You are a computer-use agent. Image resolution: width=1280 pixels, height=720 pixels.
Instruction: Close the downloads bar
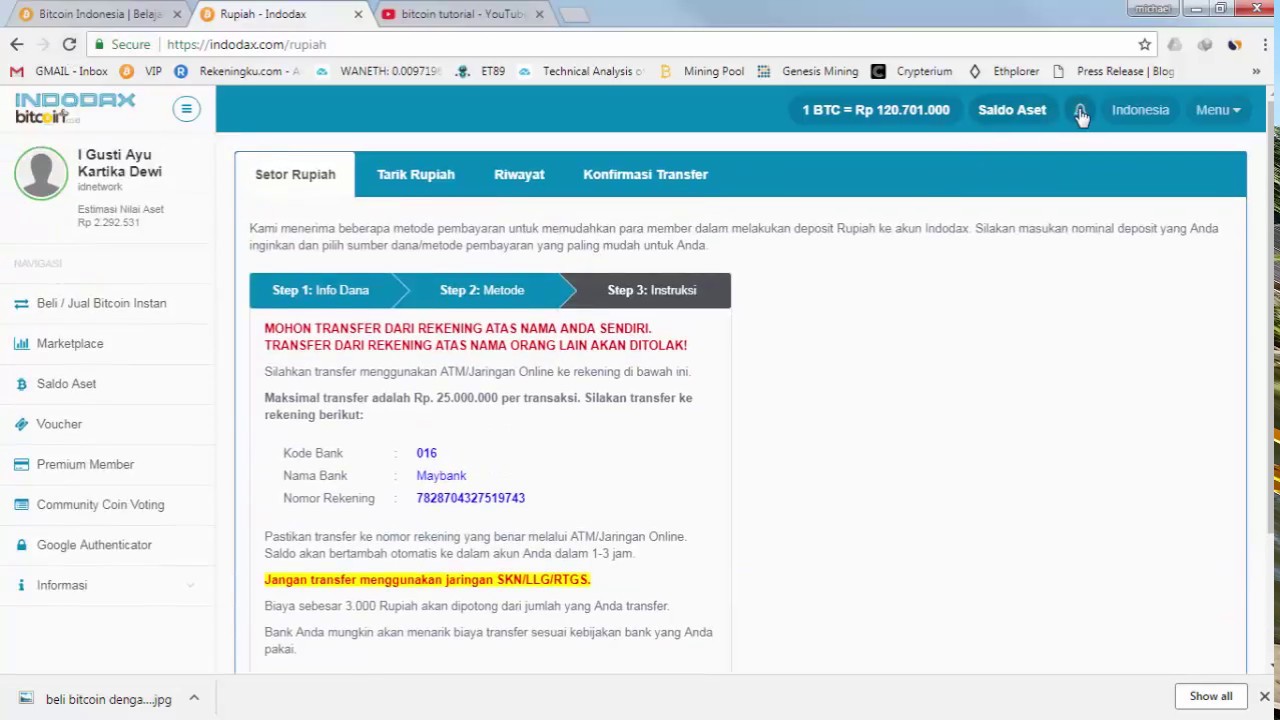[1264, 696]
